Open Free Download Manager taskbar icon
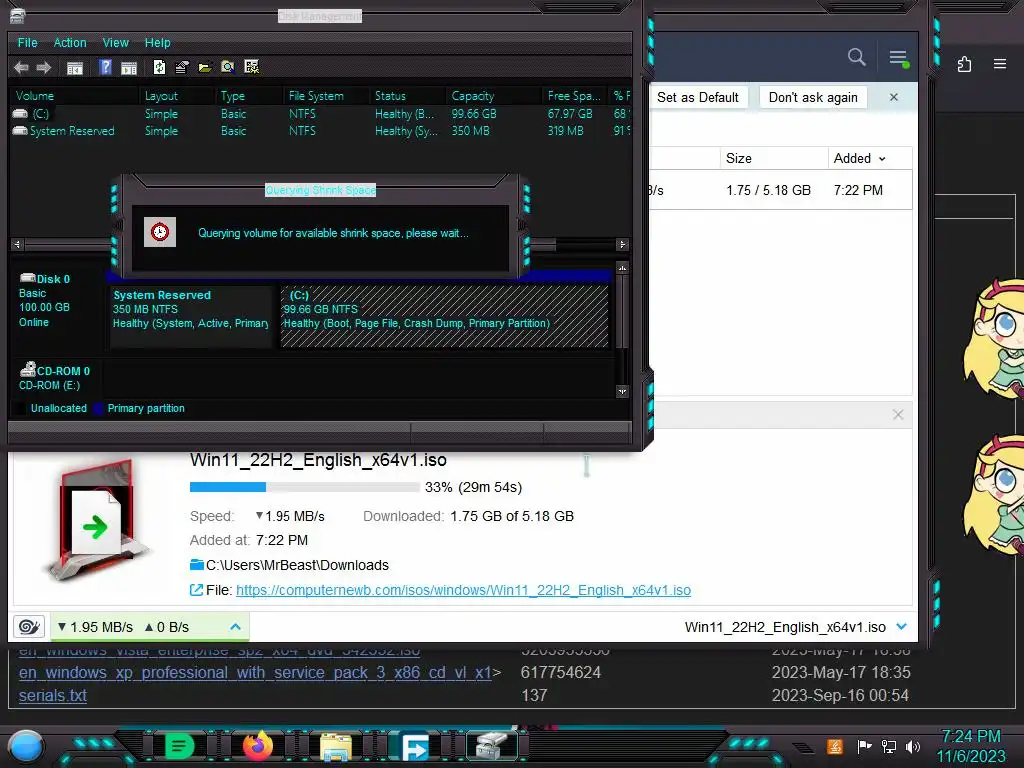 (414, 746)
